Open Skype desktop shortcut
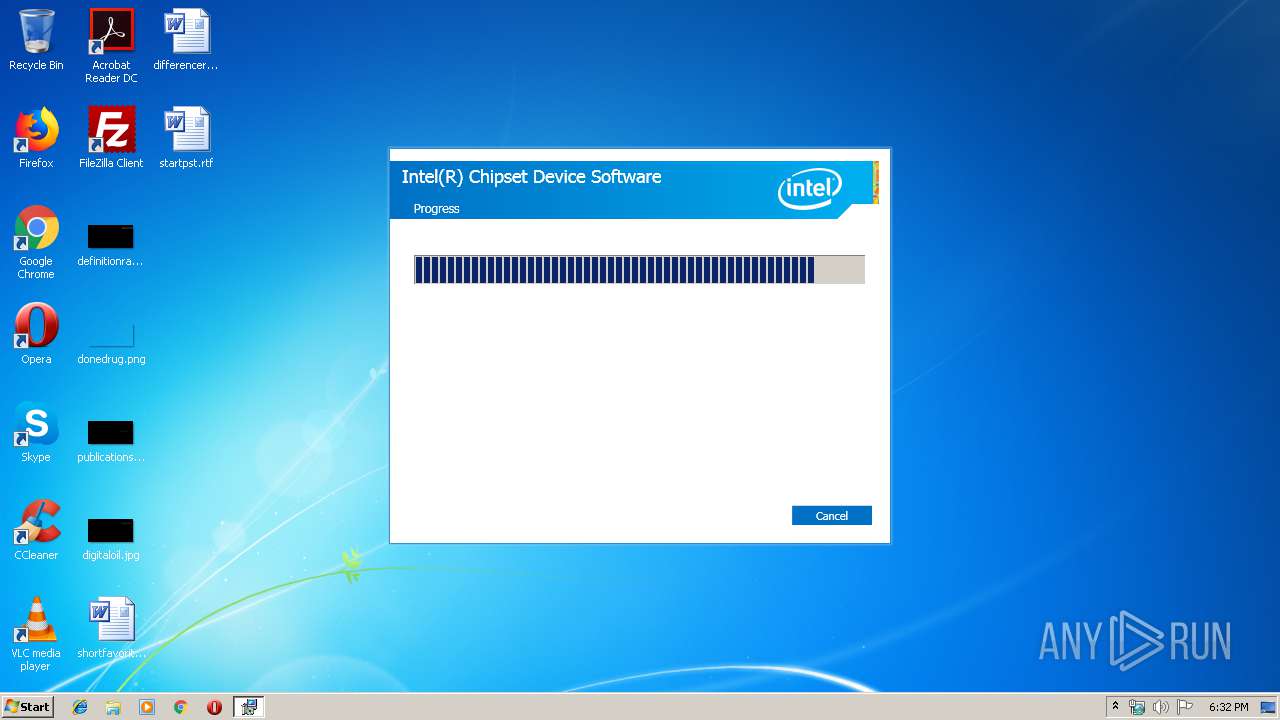This screenshot has width=1280, height=720. click(36, 432)
